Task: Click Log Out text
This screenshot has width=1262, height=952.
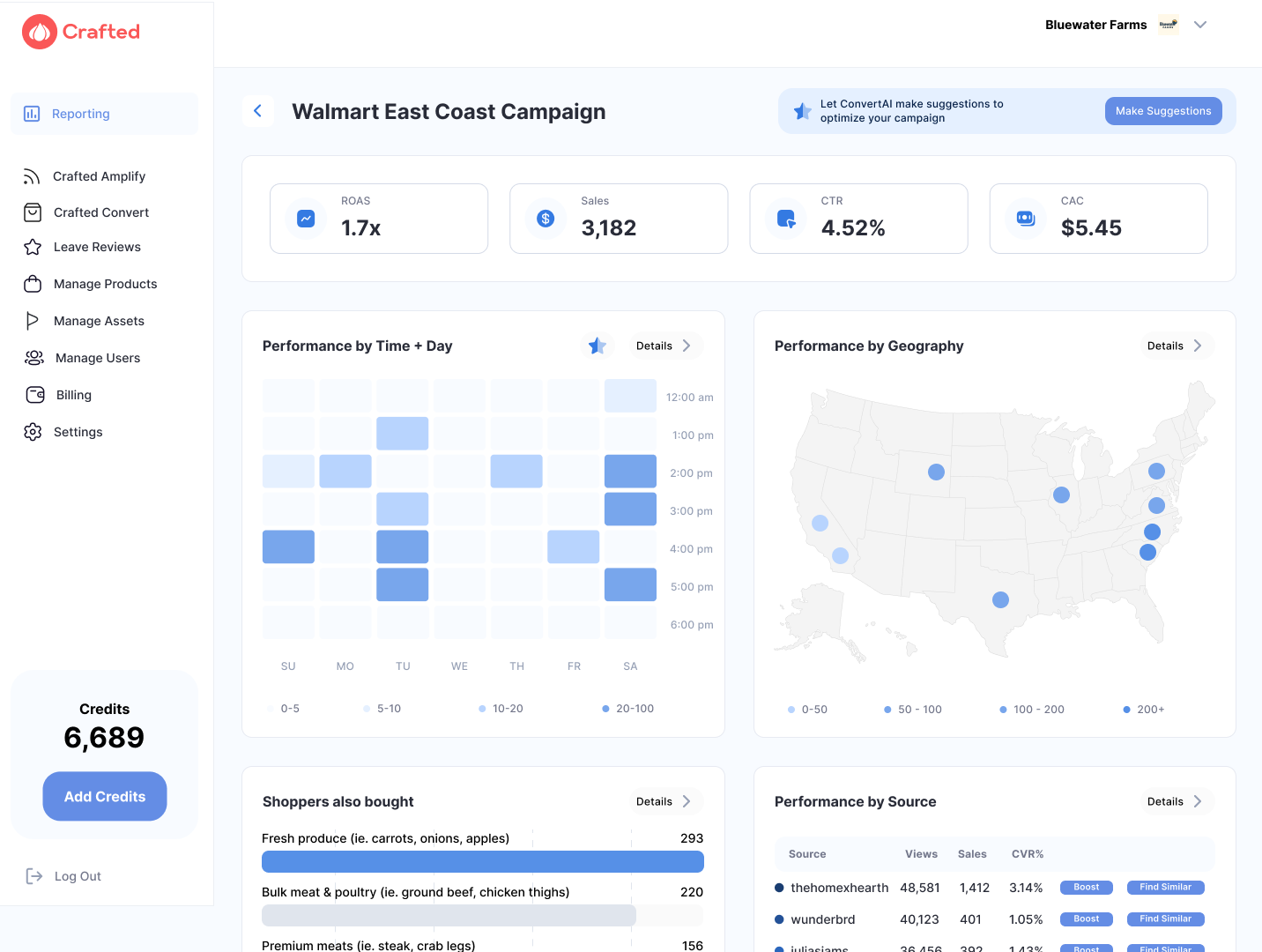Action: (78, 876)
